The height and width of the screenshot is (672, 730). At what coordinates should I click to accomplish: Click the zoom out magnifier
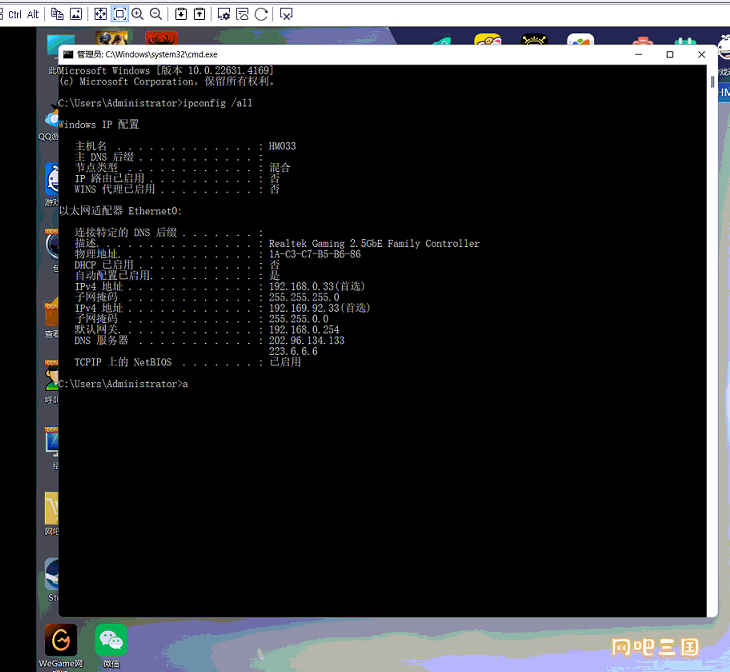pos(156,14)
